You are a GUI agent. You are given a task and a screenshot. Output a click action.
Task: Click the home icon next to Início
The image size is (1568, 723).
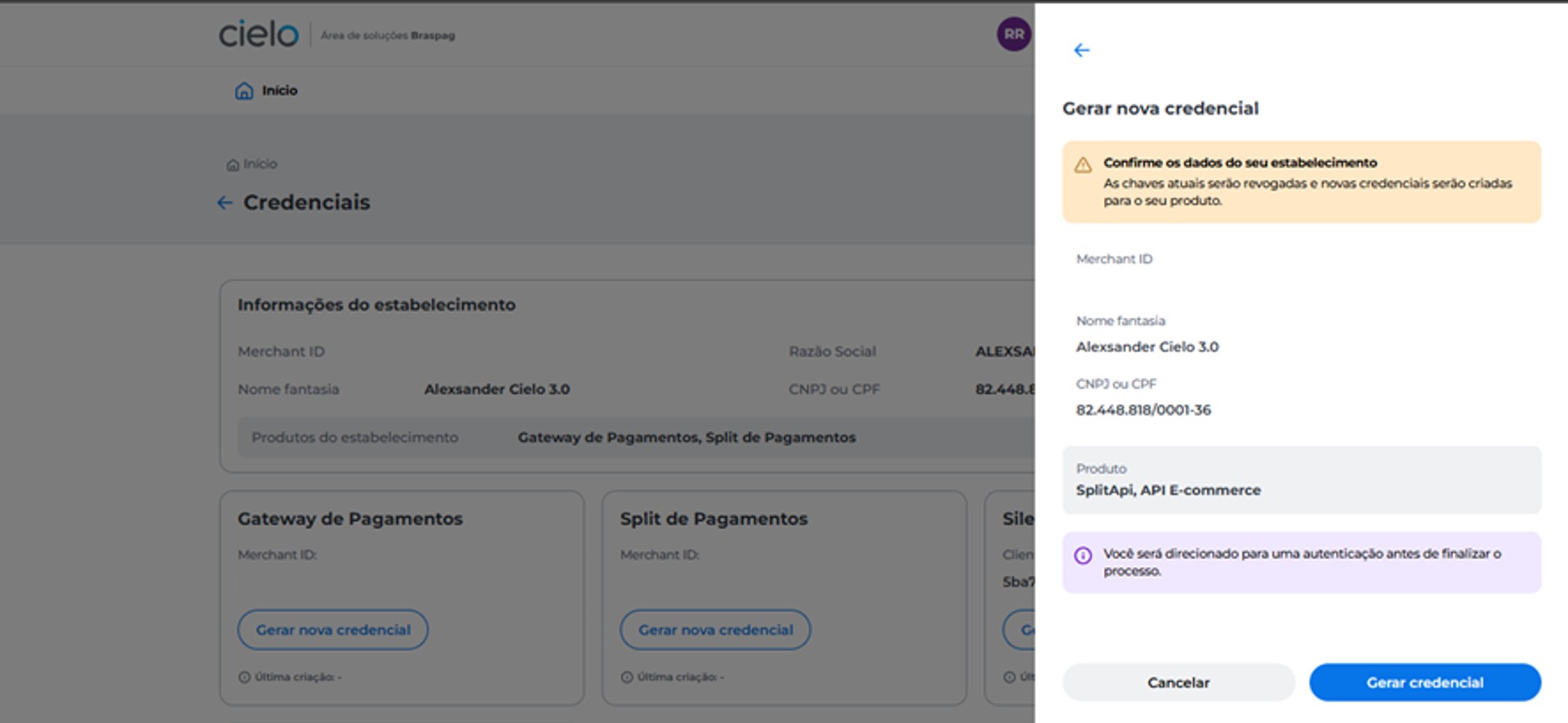pyautogui.click(x=244, y=91)
